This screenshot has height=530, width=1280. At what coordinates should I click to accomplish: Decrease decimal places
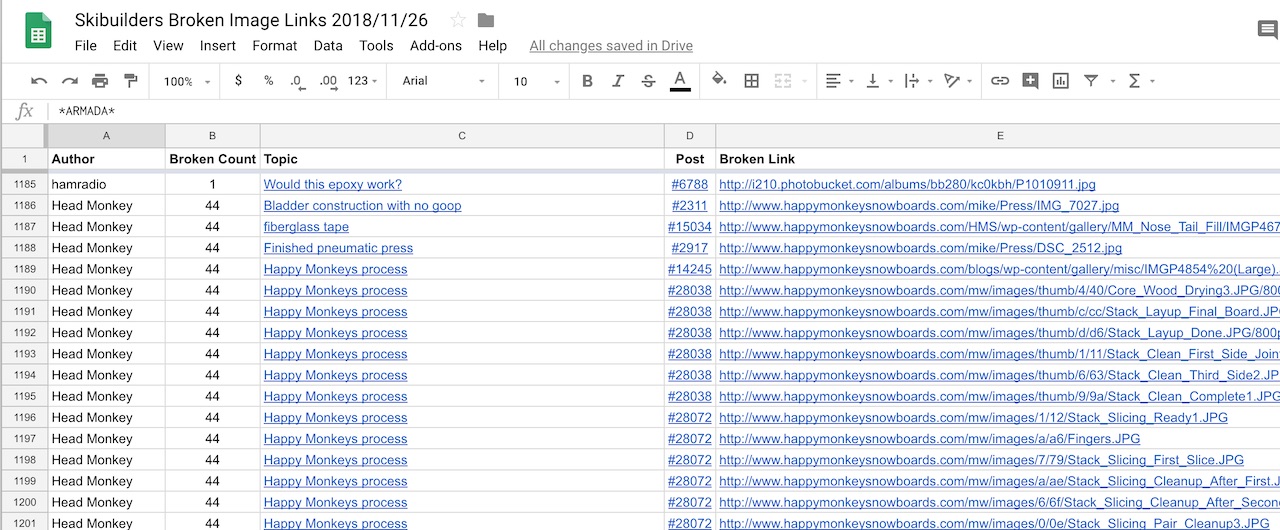tap(297, 81)
